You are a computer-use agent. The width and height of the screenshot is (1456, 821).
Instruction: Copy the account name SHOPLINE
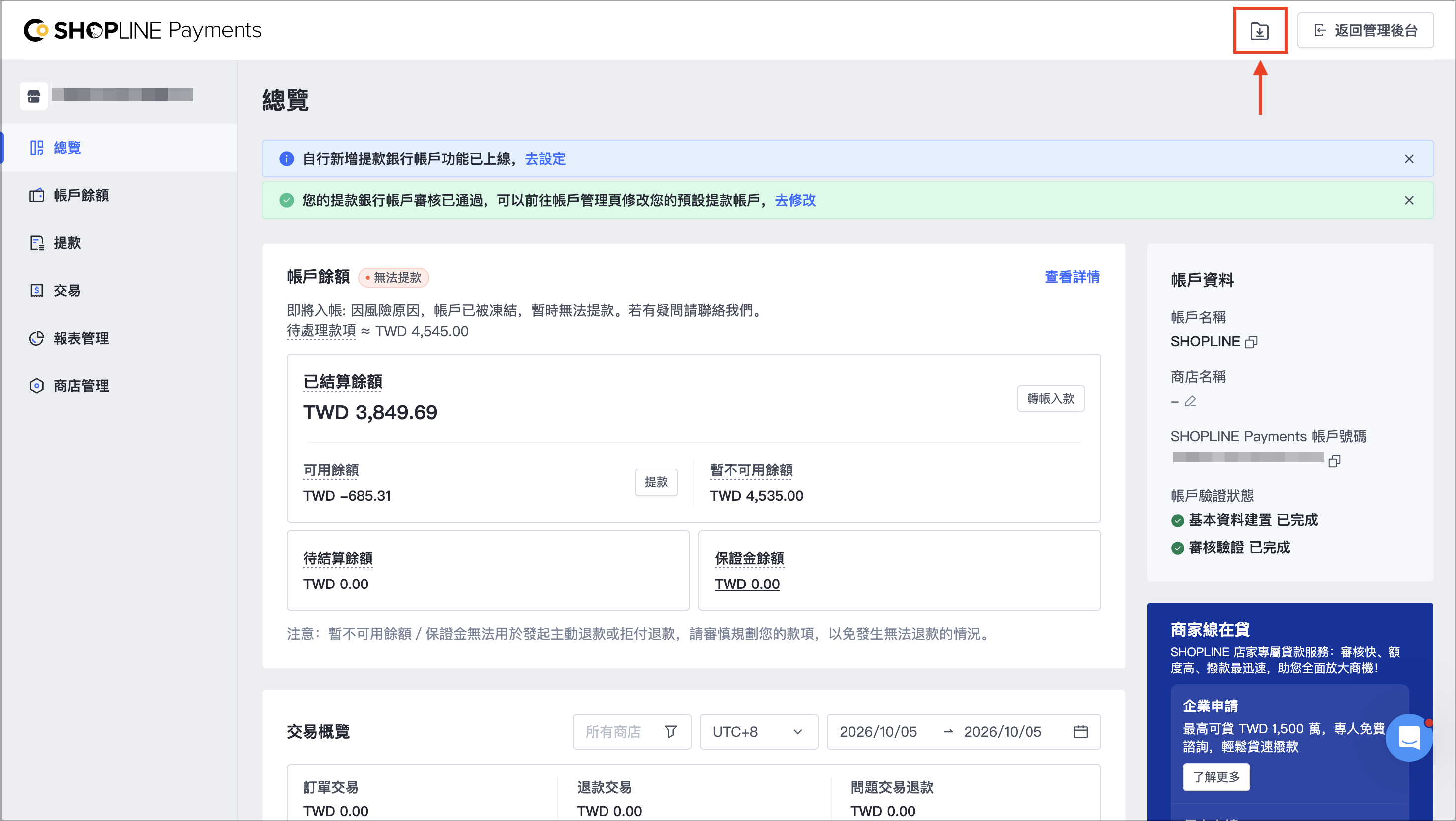coord(1251,342)
